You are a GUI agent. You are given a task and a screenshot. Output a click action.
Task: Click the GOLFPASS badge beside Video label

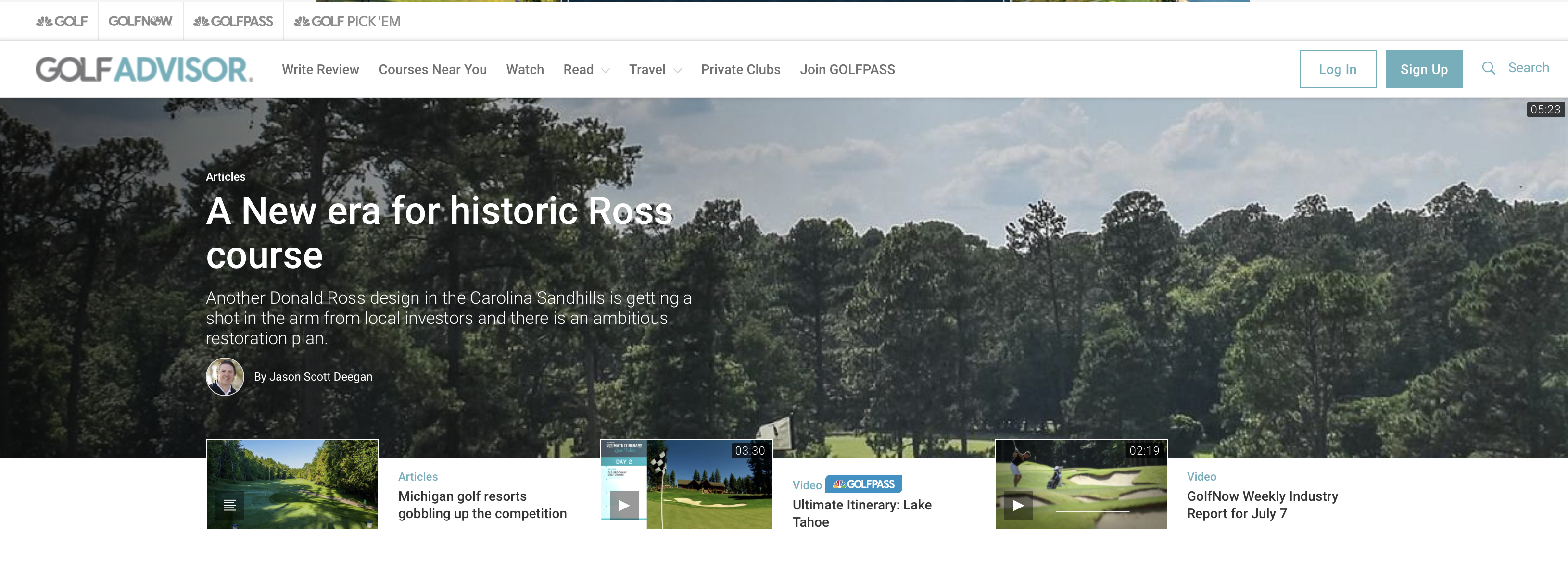click(x=863, y=484)
